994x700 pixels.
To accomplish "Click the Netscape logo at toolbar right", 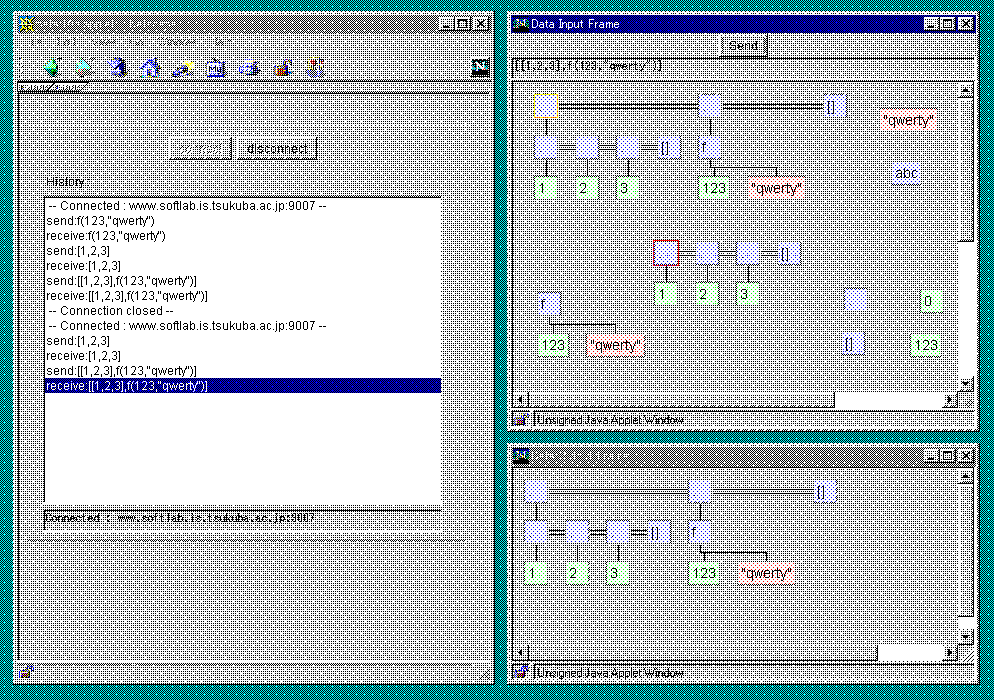I will [x=480, y=67].
